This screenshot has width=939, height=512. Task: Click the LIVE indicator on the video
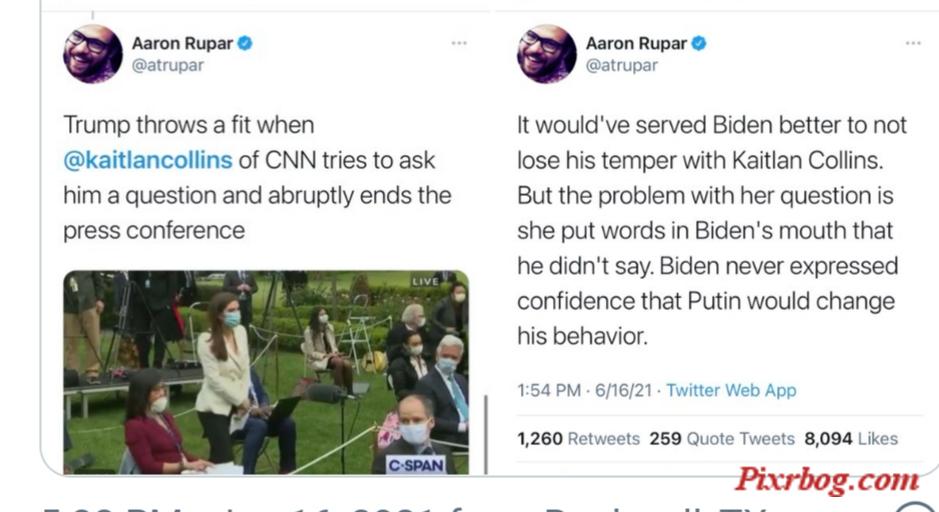point(425,281)
